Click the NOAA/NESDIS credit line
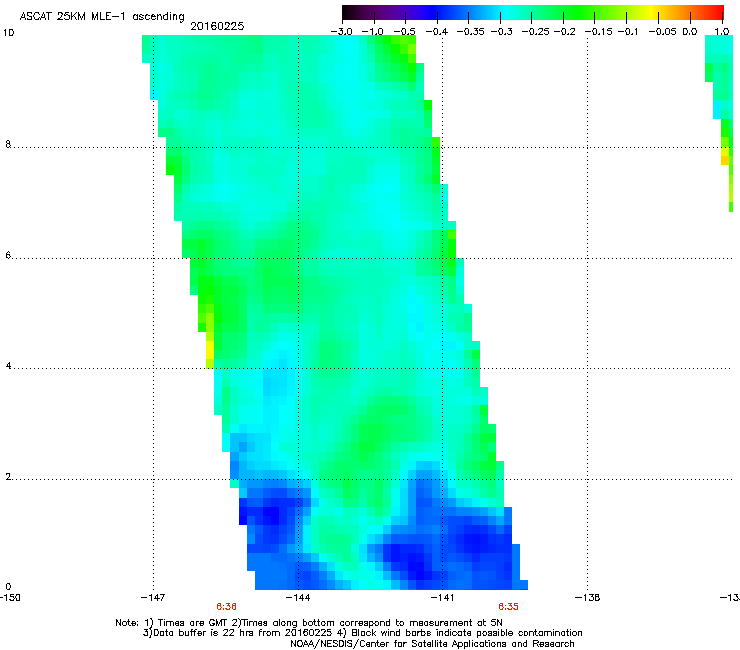 pyautogui.click(x=432, y=644)
